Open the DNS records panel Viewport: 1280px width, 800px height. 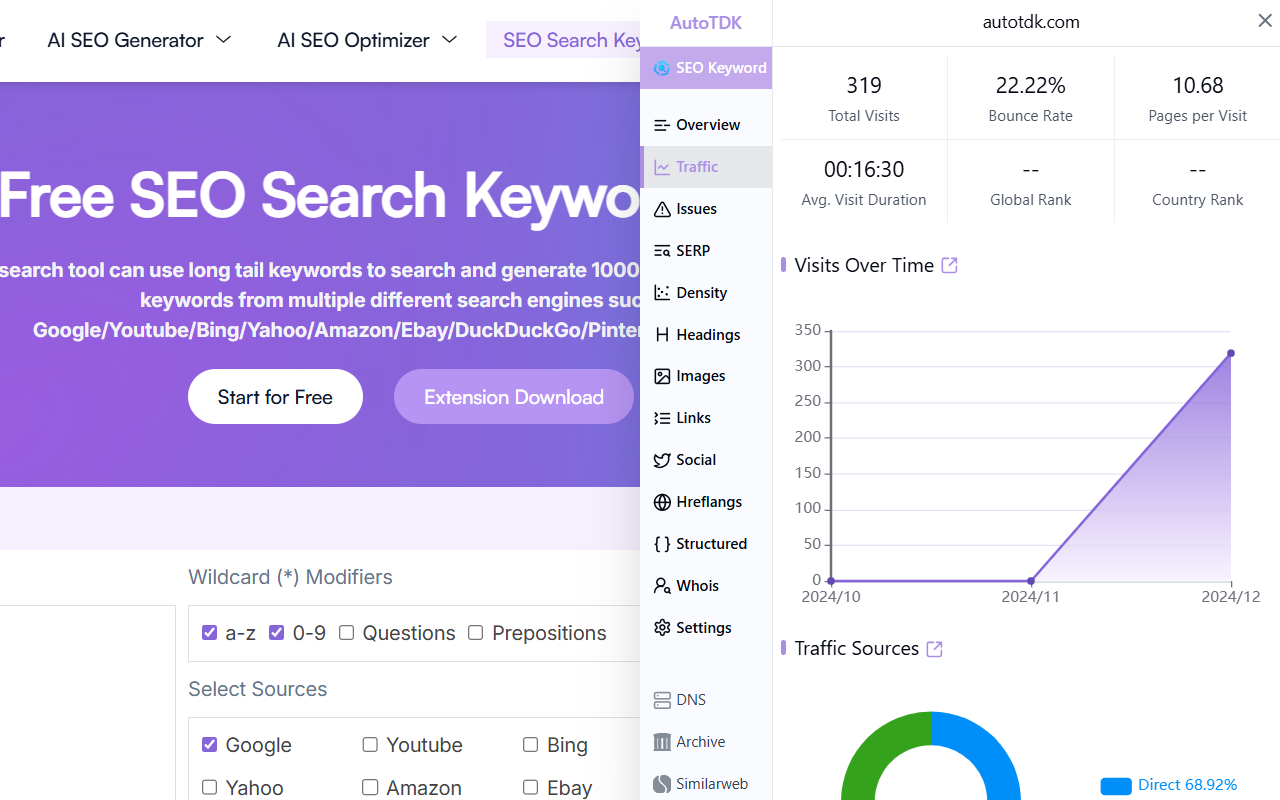tap(661, 699)
